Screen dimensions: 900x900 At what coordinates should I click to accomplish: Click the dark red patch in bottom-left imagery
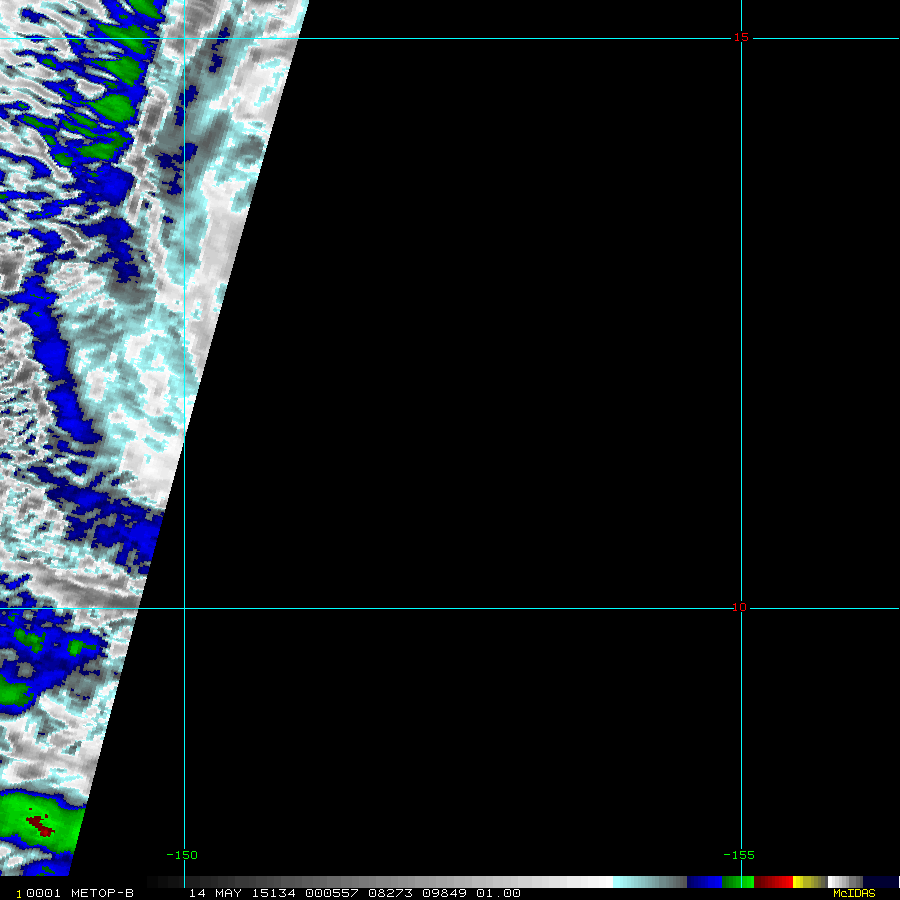coord(40,825)
